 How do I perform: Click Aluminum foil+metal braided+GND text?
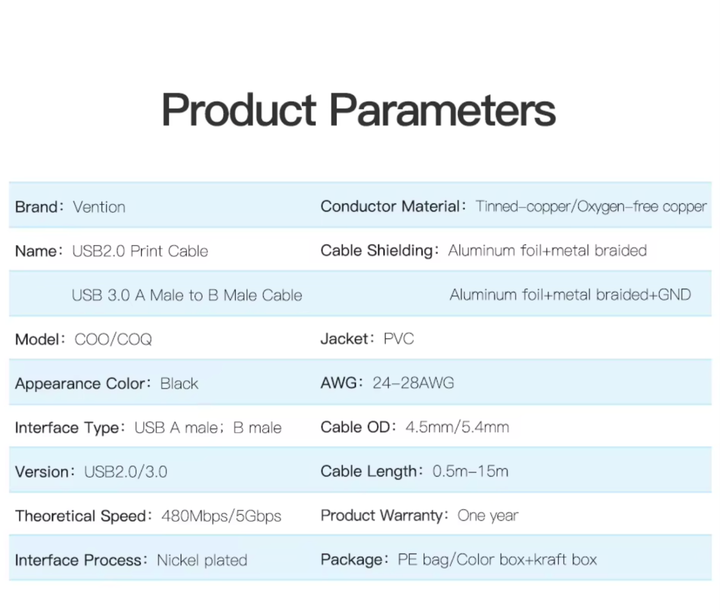pyautogui.click(x=570, y=294)
